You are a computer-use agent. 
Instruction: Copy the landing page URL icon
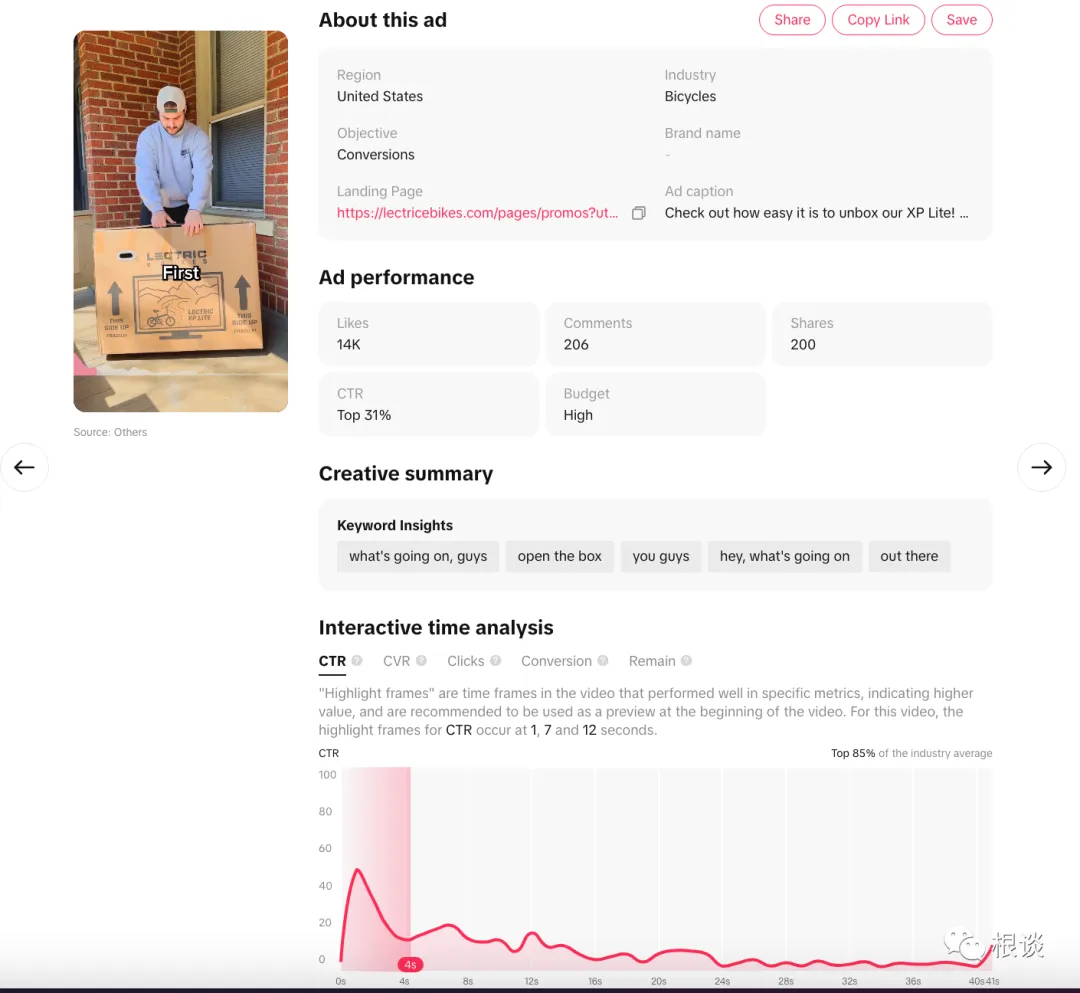coord(638,213)
